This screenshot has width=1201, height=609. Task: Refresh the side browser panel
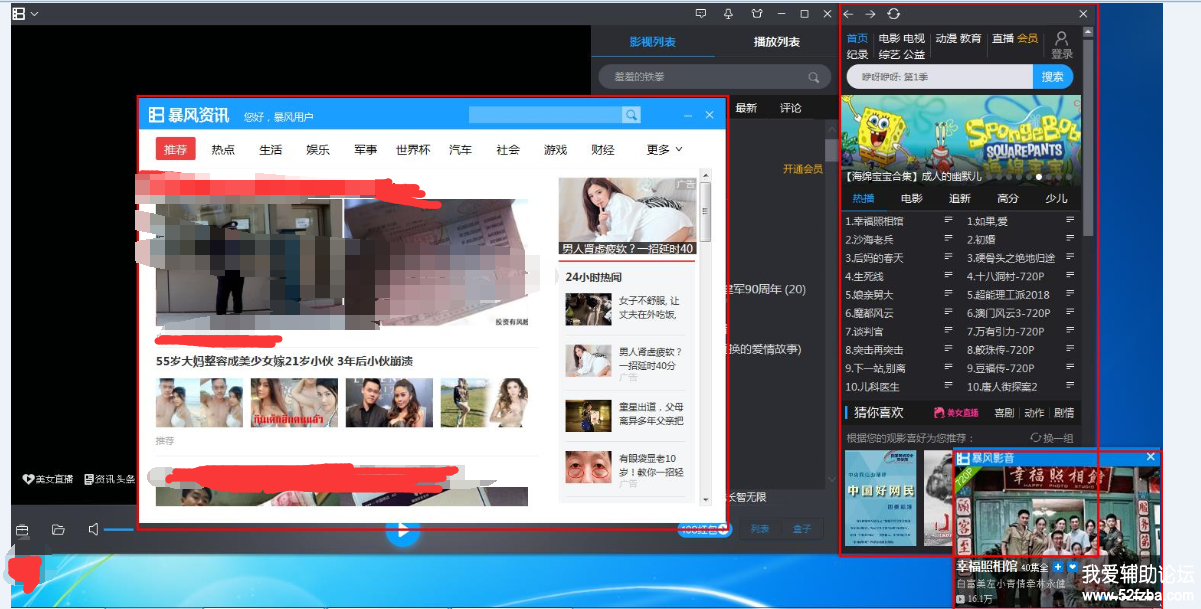(x=894, y=14)
